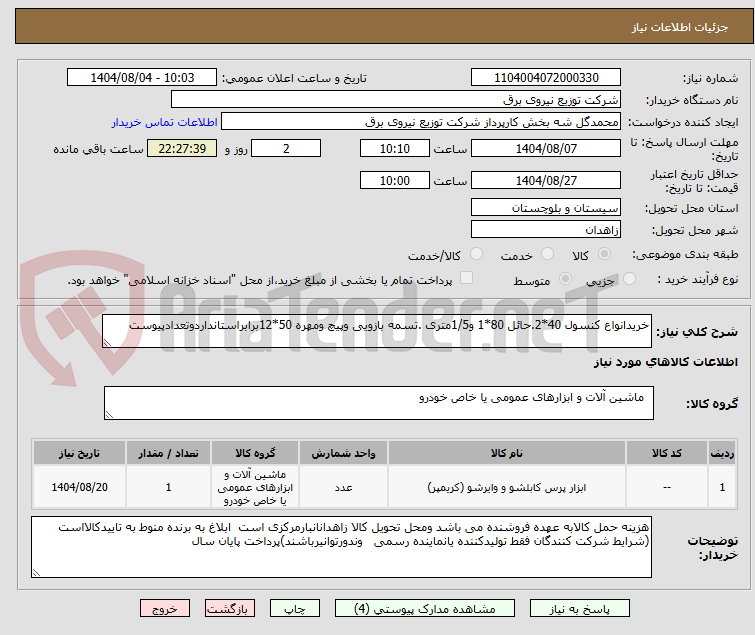Click the تعداد / مقدار column header
The height and width of the screenshot is (635, 755).
click(168, 453)
